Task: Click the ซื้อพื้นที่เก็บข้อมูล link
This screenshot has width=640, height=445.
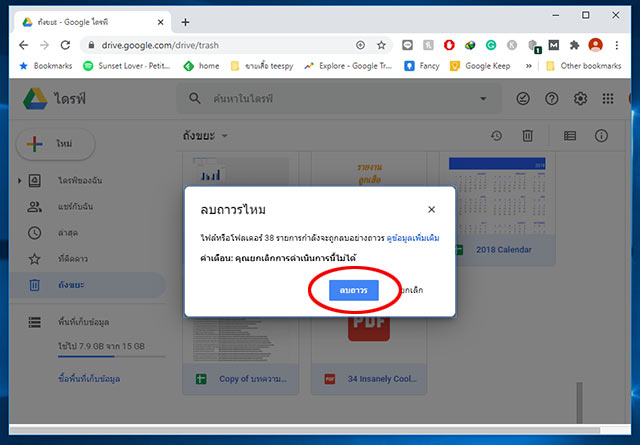Action: [x=89, y=379]
